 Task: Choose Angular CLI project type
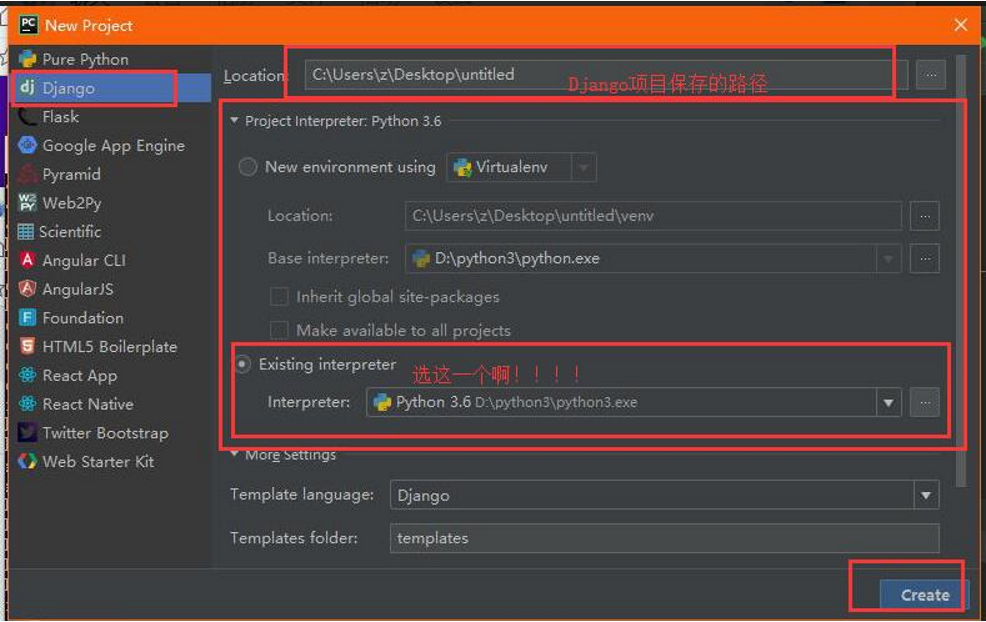[x=84, y=260]
